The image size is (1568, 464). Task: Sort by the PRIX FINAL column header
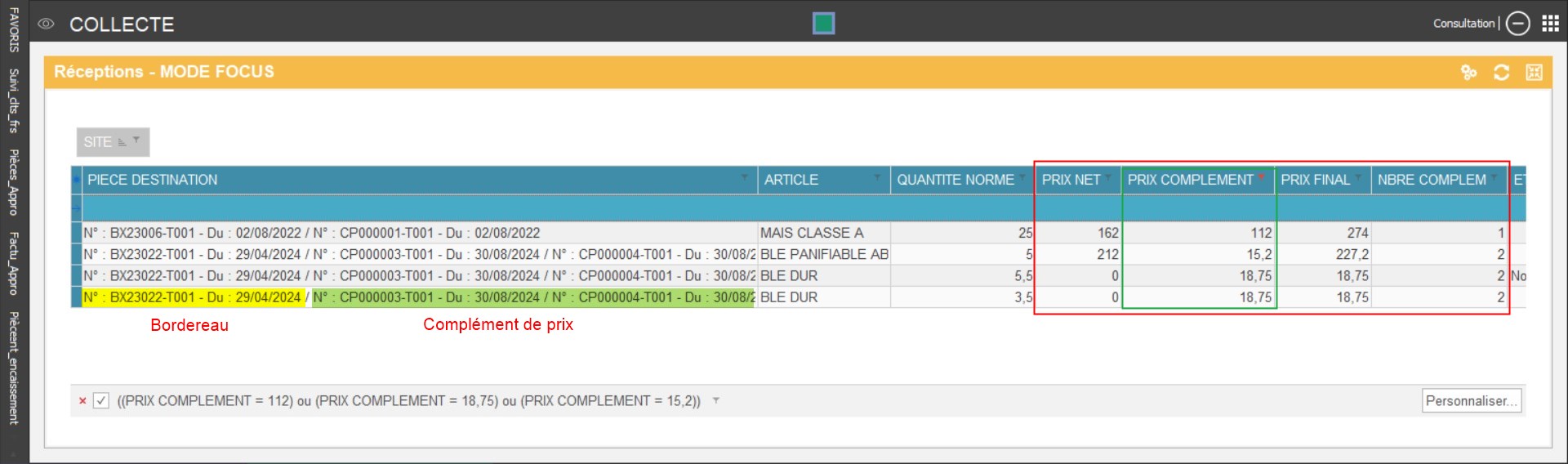(1315, 180)
